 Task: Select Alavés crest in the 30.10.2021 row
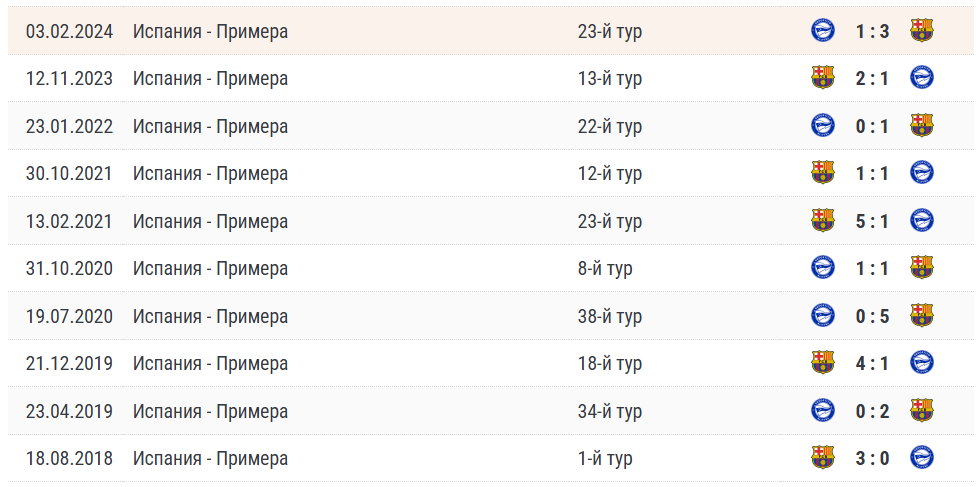click(x=921, y=173)
